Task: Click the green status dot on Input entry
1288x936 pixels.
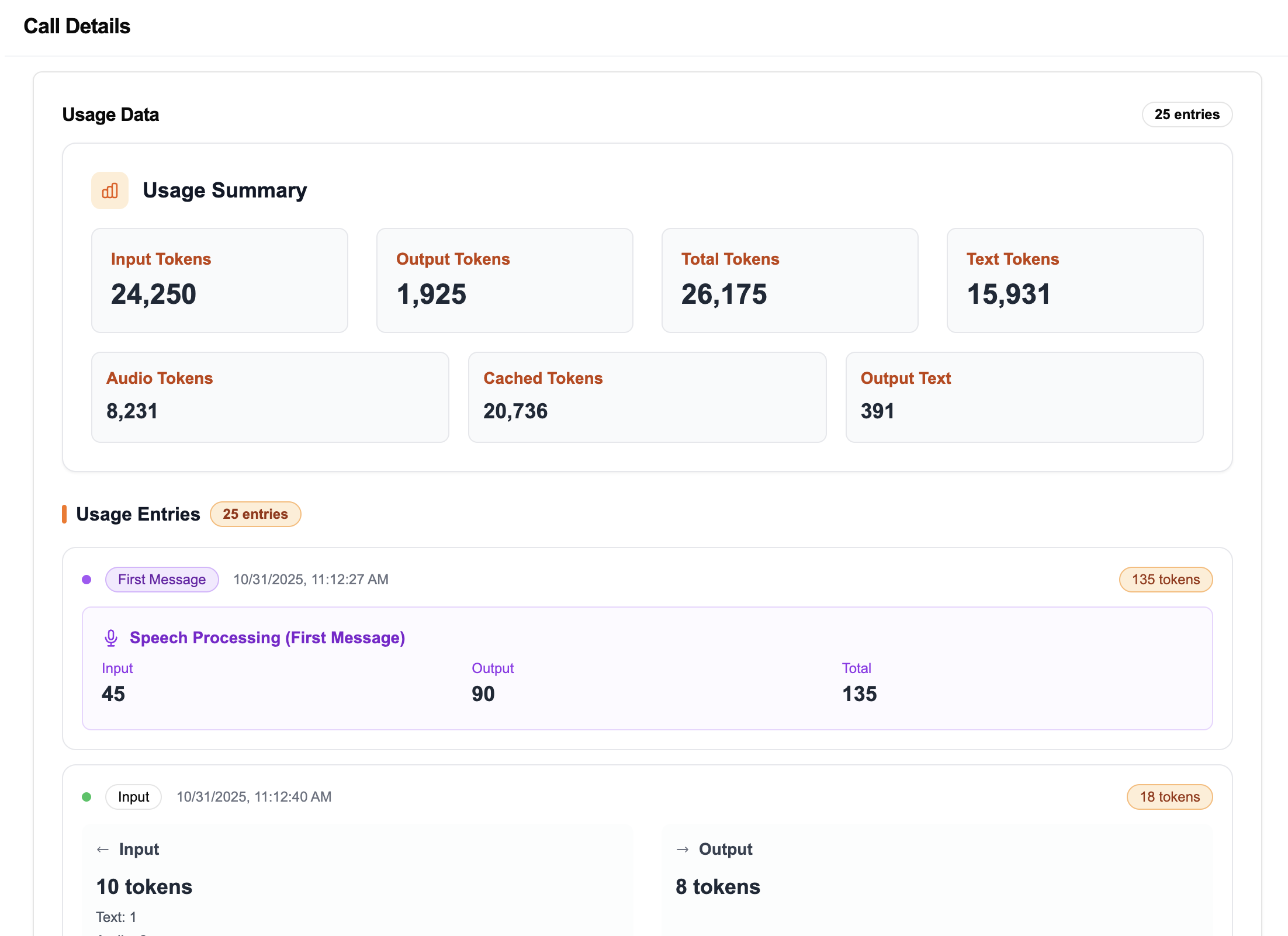Action: 86,796
